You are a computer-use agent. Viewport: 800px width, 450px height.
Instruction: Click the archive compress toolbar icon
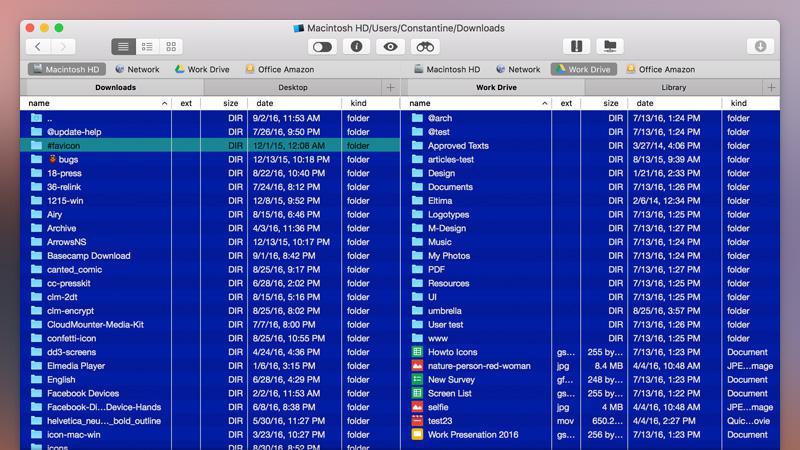[x=577, y=46]
